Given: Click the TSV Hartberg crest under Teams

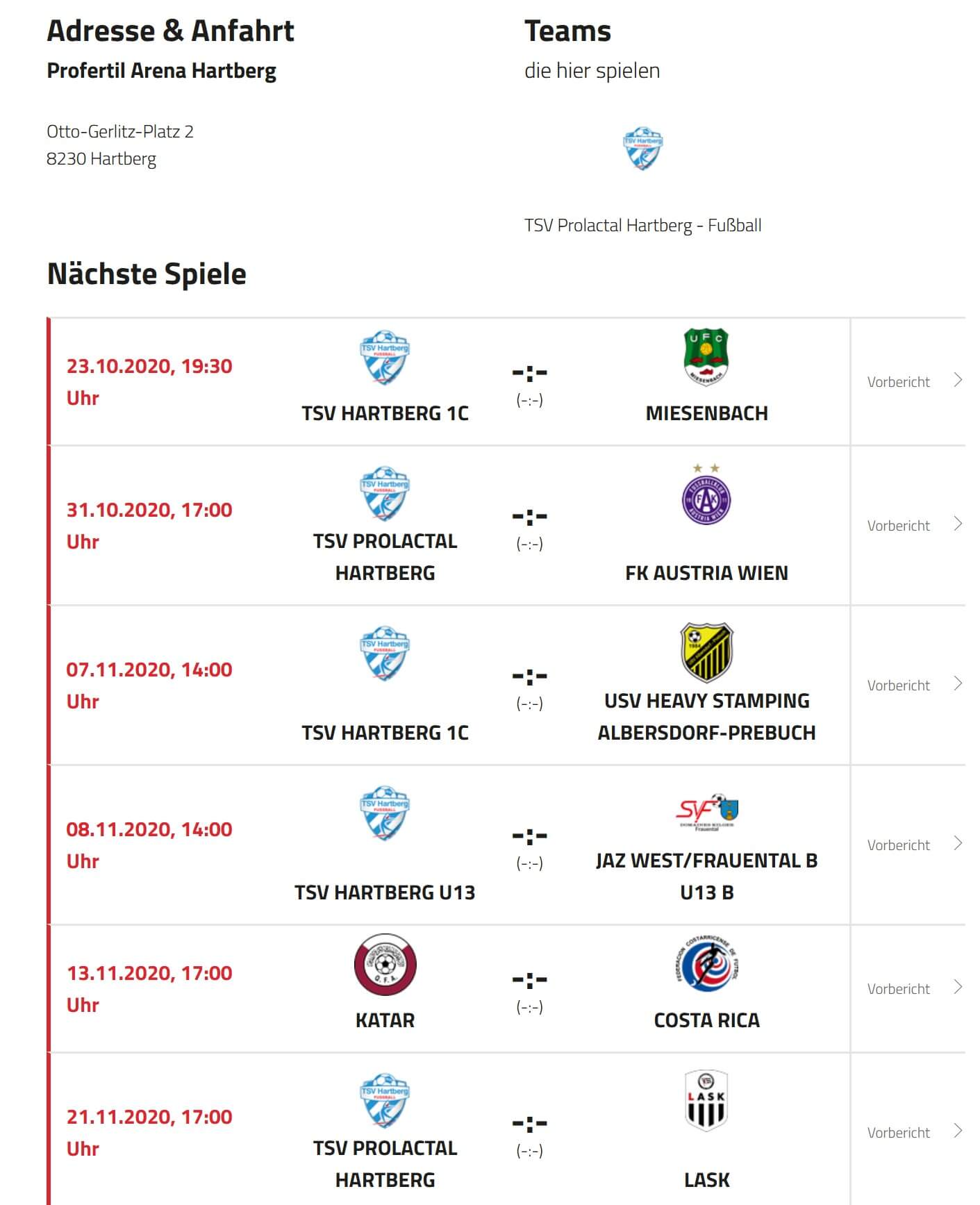Looking at the screenshot, I should click(642, 149).
